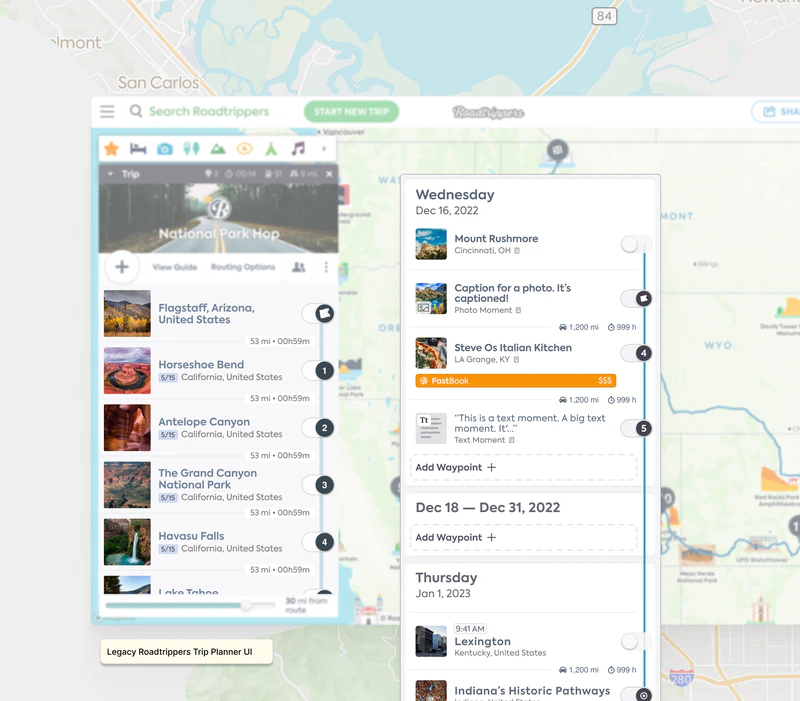Click the Share button in the header

[776, 112]
